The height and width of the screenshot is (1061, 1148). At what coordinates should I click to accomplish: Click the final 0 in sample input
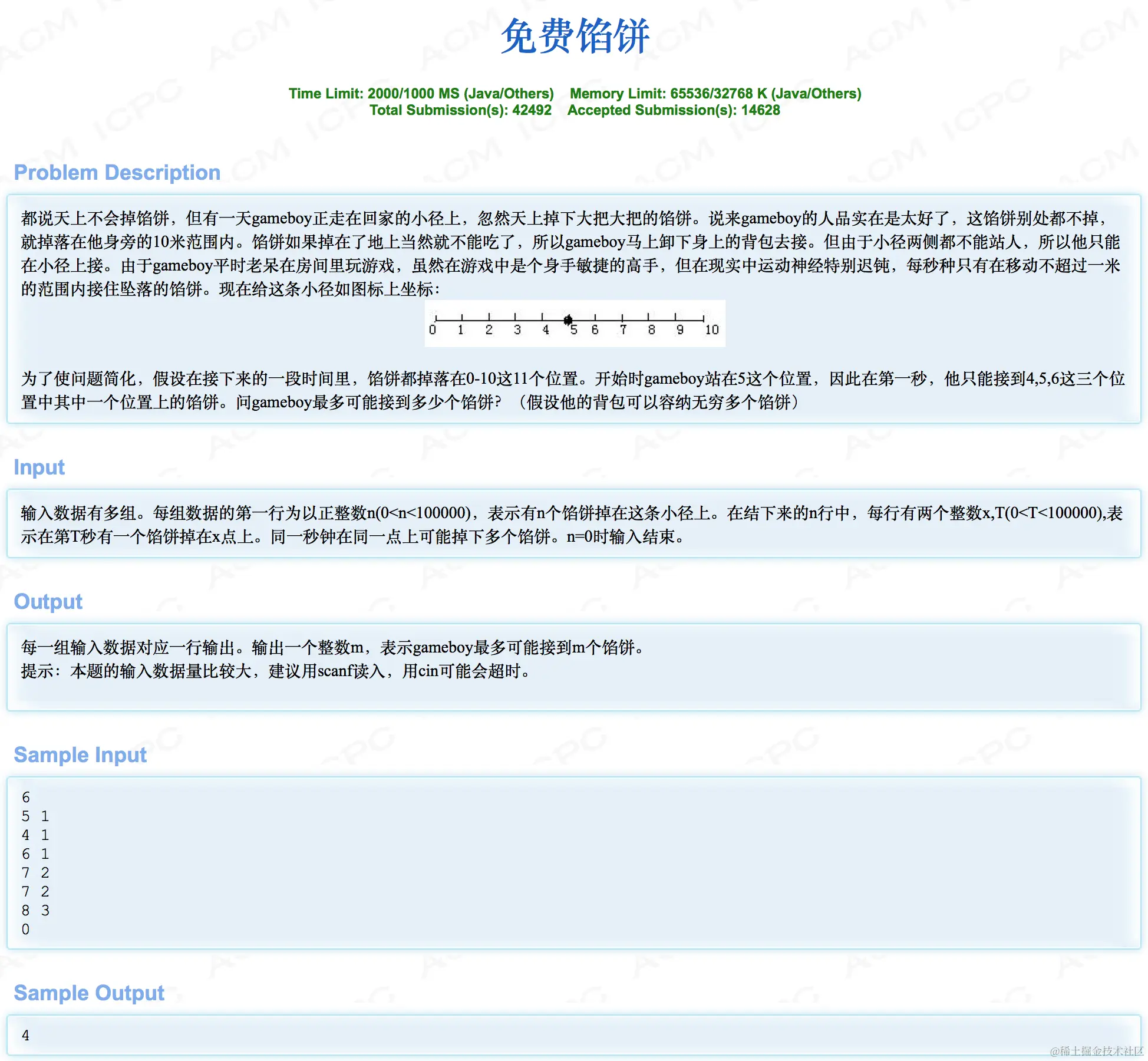tap(25, 930)
